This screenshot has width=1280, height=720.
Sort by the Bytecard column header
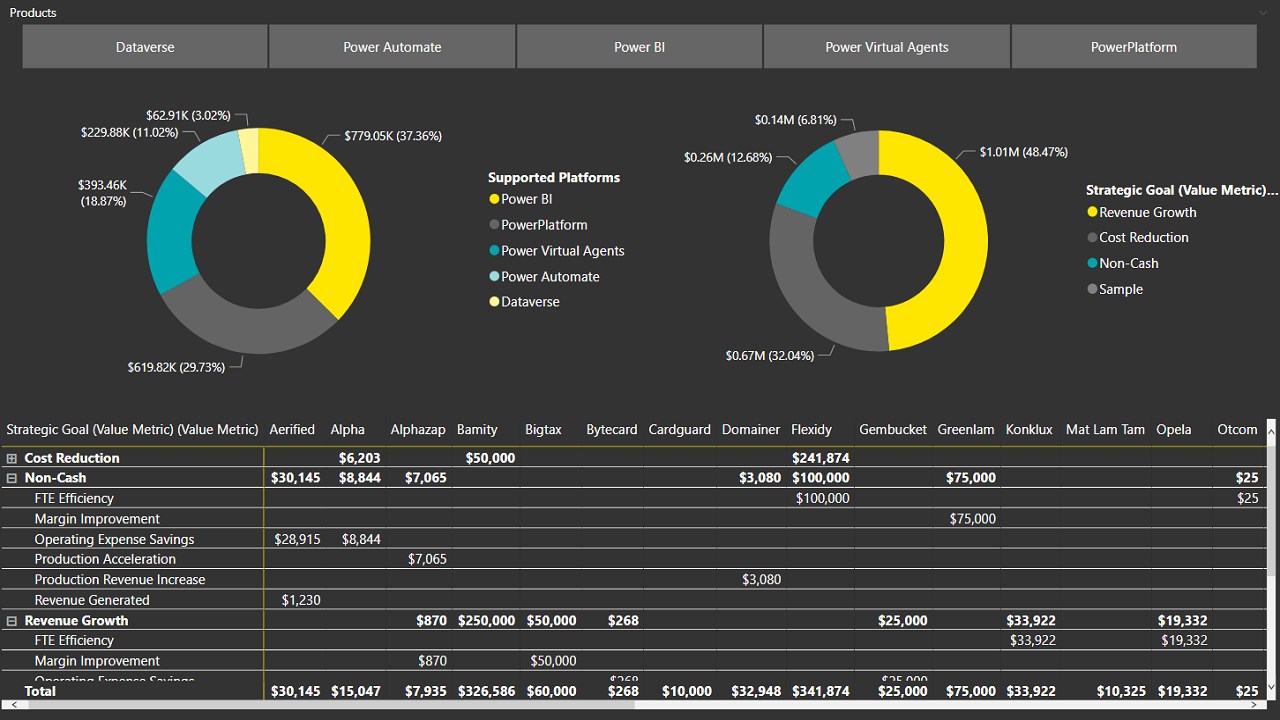(x=612, y=429)
